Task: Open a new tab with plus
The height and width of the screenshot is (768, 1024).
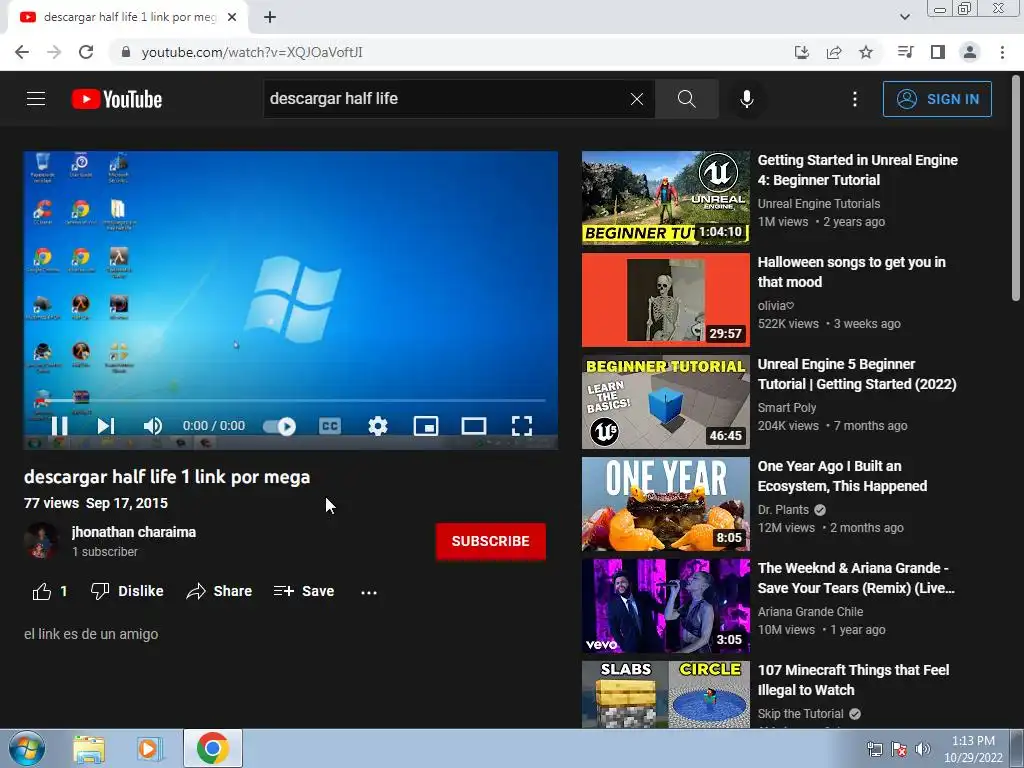Action: (270, 18)
